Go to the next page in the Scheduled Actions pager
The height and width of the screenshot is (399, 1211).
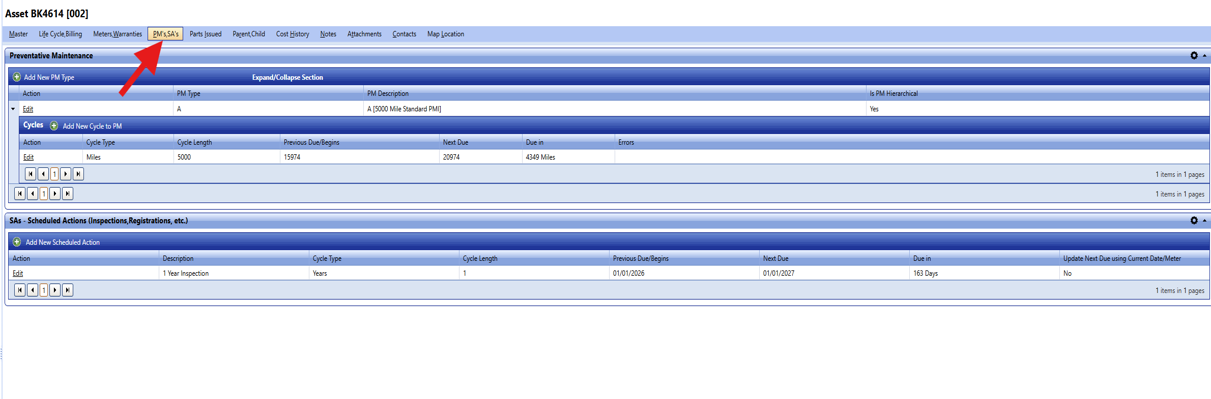click(56, 290)
